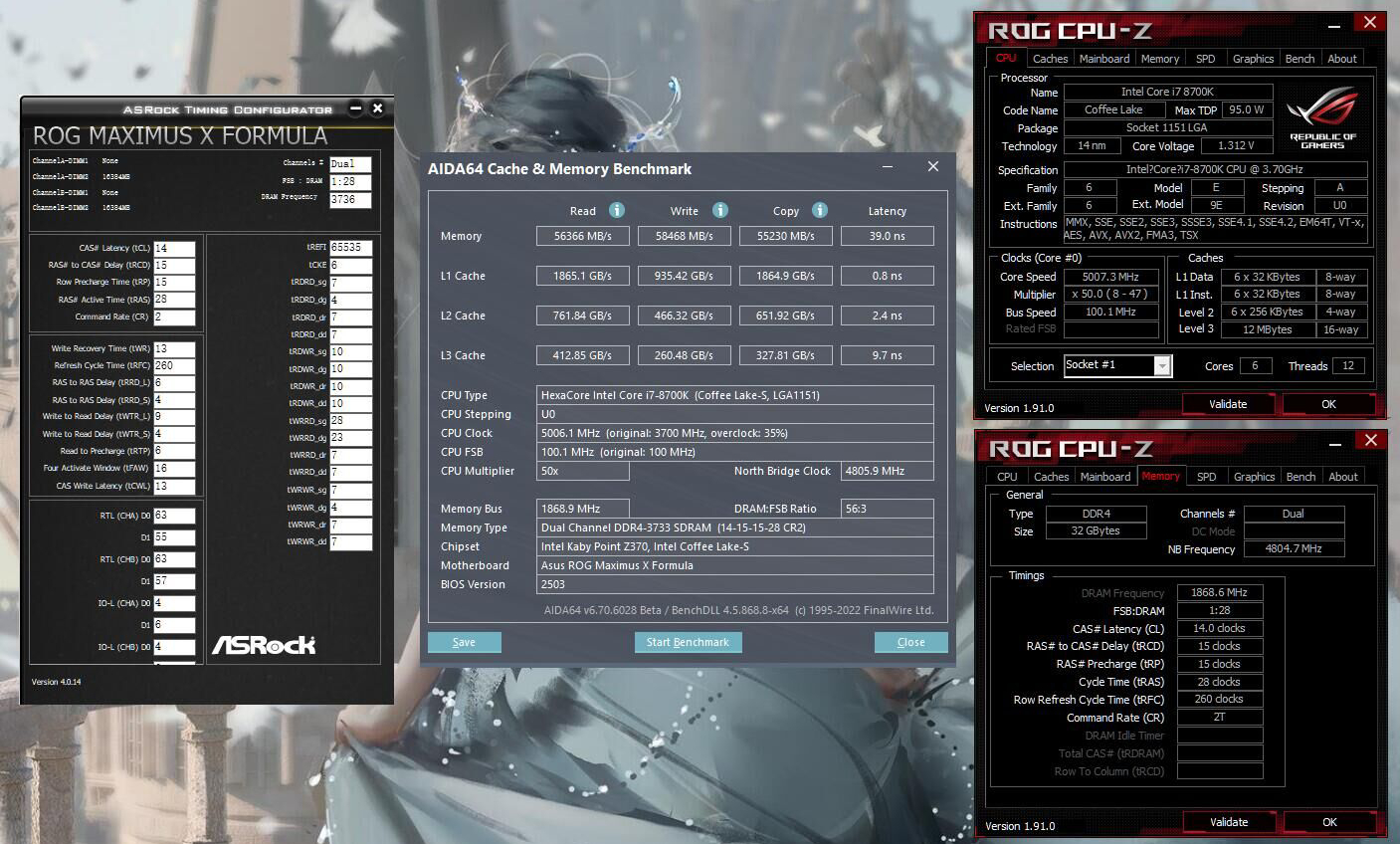Click the Channels # field showing Dual

click(350, 164)
